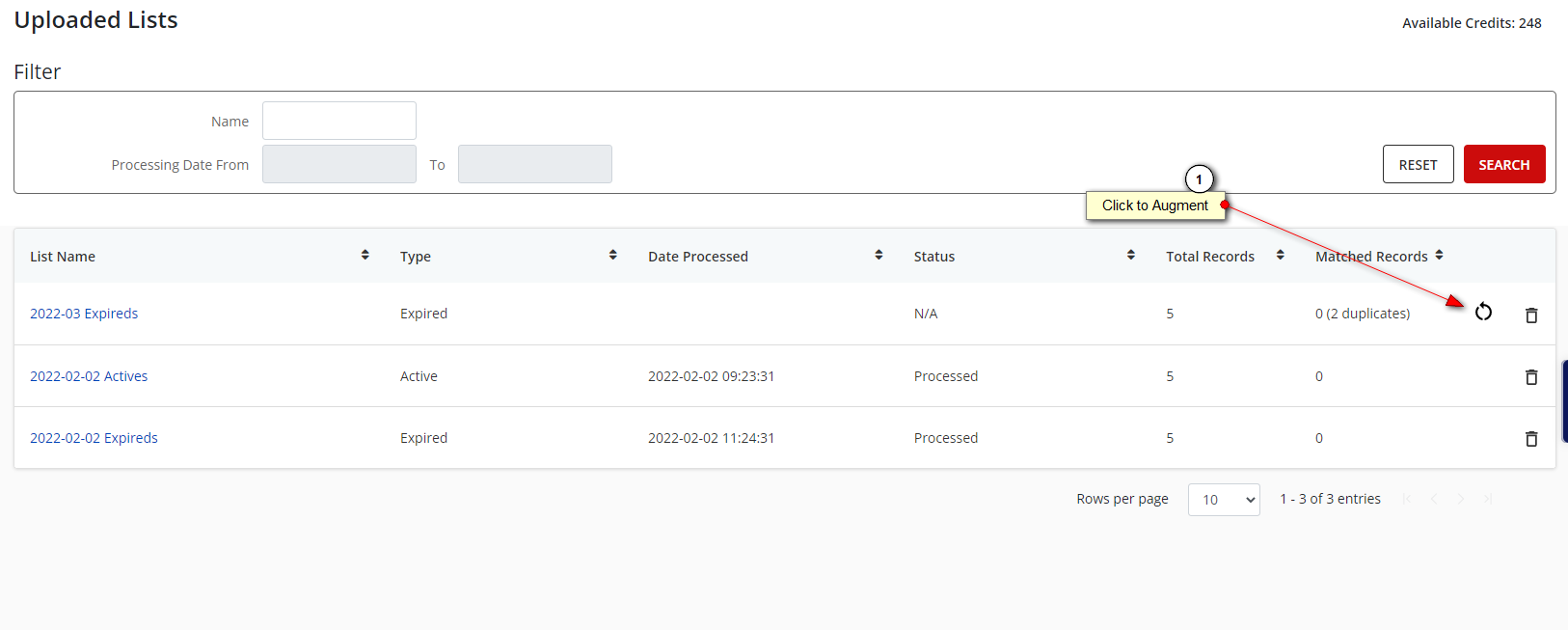1568x630 pixels.
Task: Select date 2022-02-02 09:23:31 cell
Action: coord(712,376)
